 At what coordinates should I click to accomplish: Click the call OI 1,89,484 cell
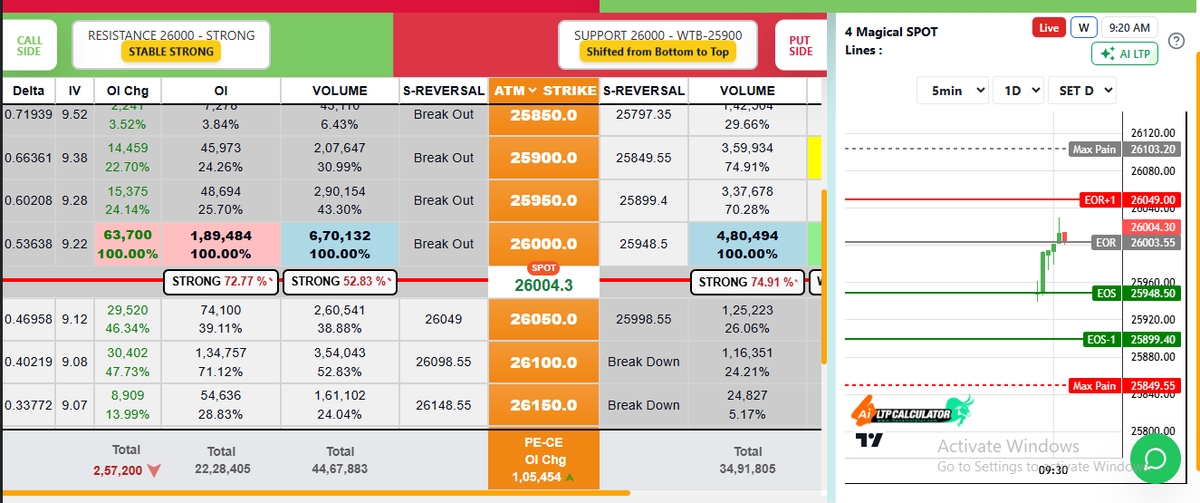click(220, 244)
